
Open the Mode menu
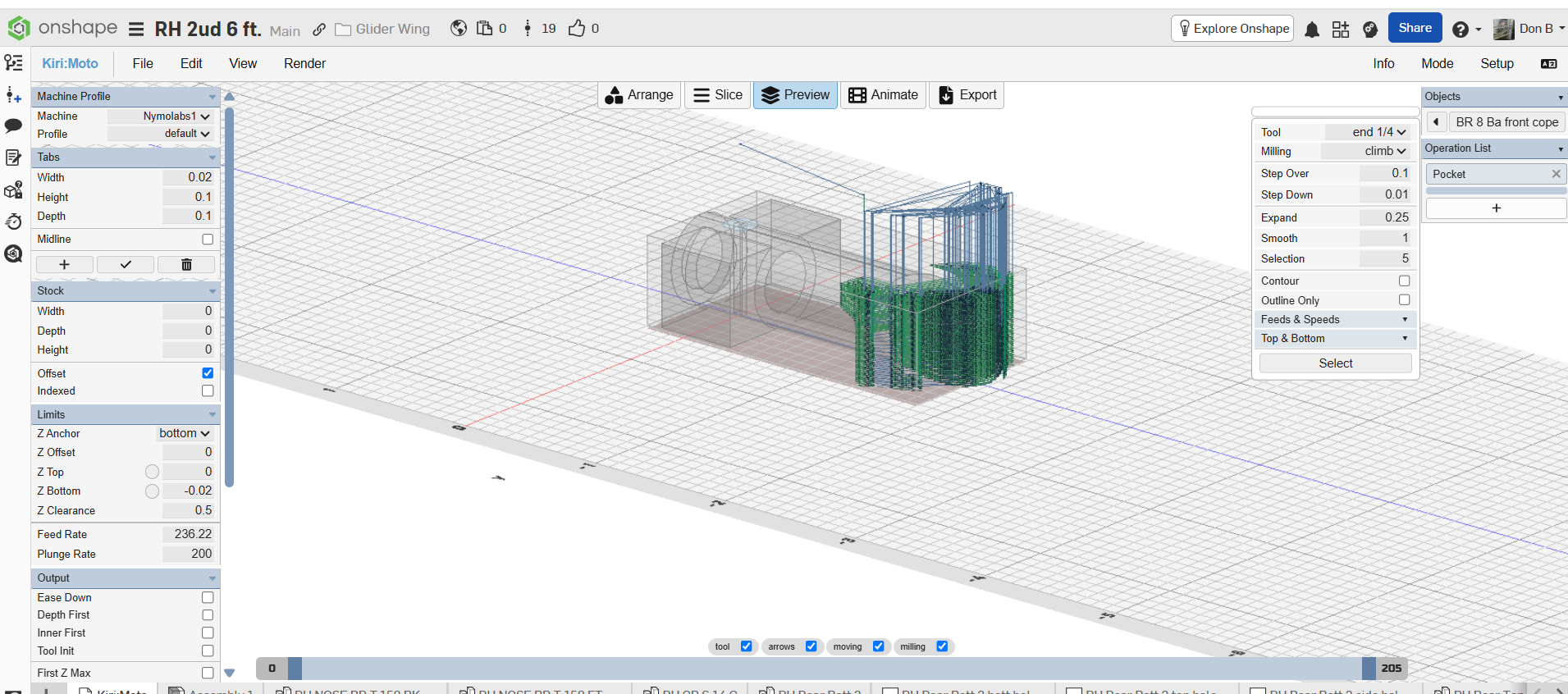click(1438, 64)
